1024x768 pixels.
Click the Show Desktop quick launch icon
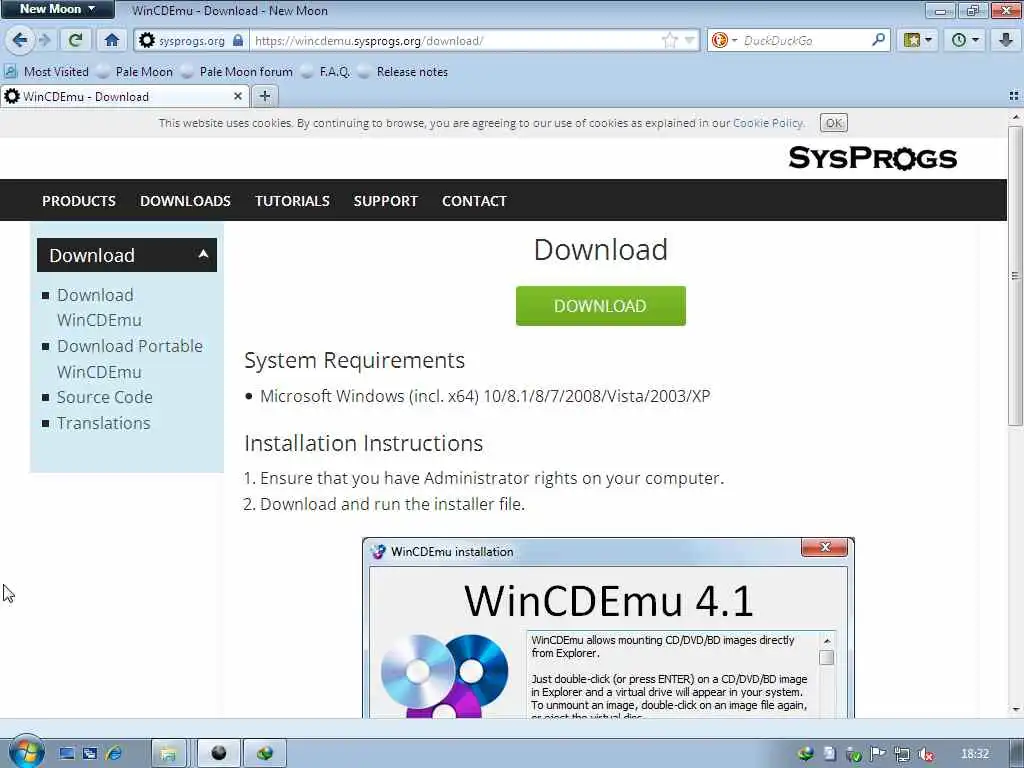[x=67, y=754]
